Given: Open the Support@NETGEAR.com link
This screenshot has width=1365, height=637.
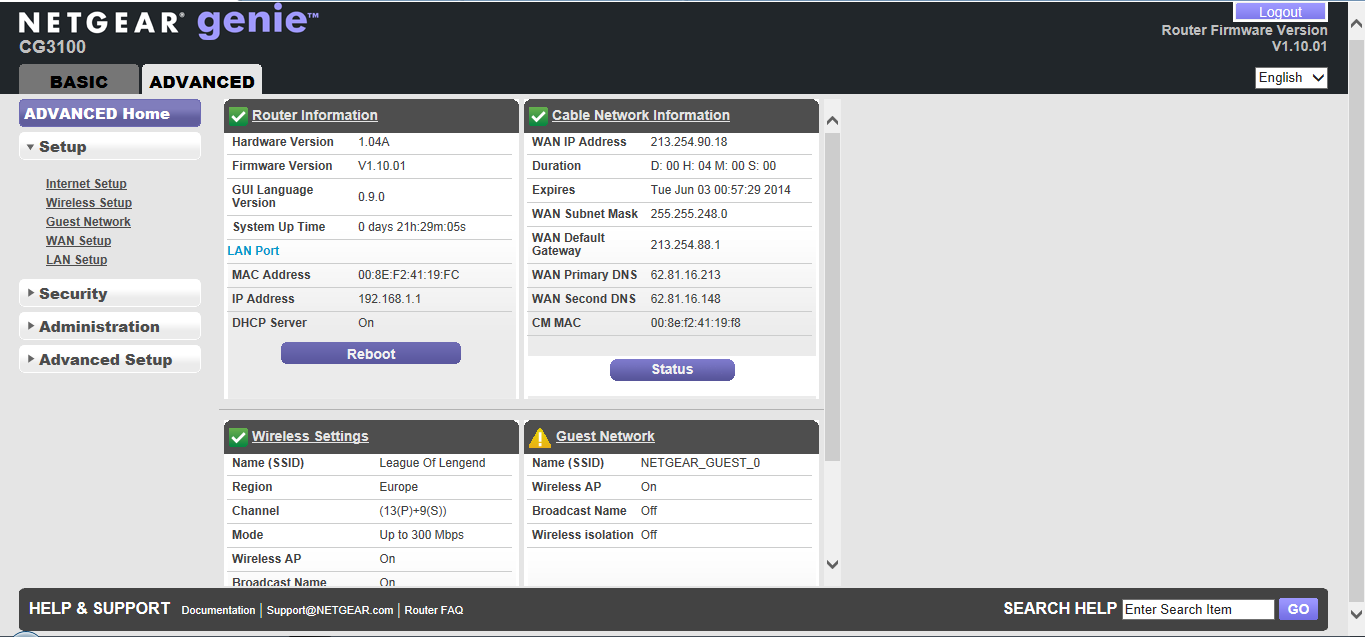Looking at the screenshot, I should pos(330,610).
